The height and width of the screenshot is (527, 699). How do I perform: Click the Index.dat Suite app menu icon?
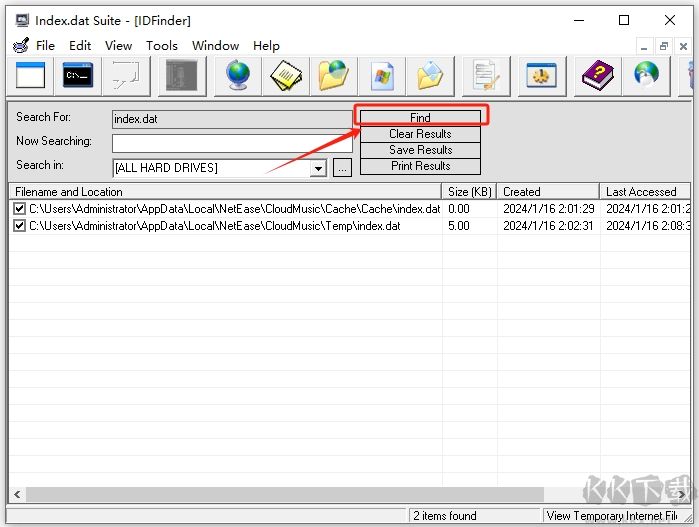tap(21, 45)
